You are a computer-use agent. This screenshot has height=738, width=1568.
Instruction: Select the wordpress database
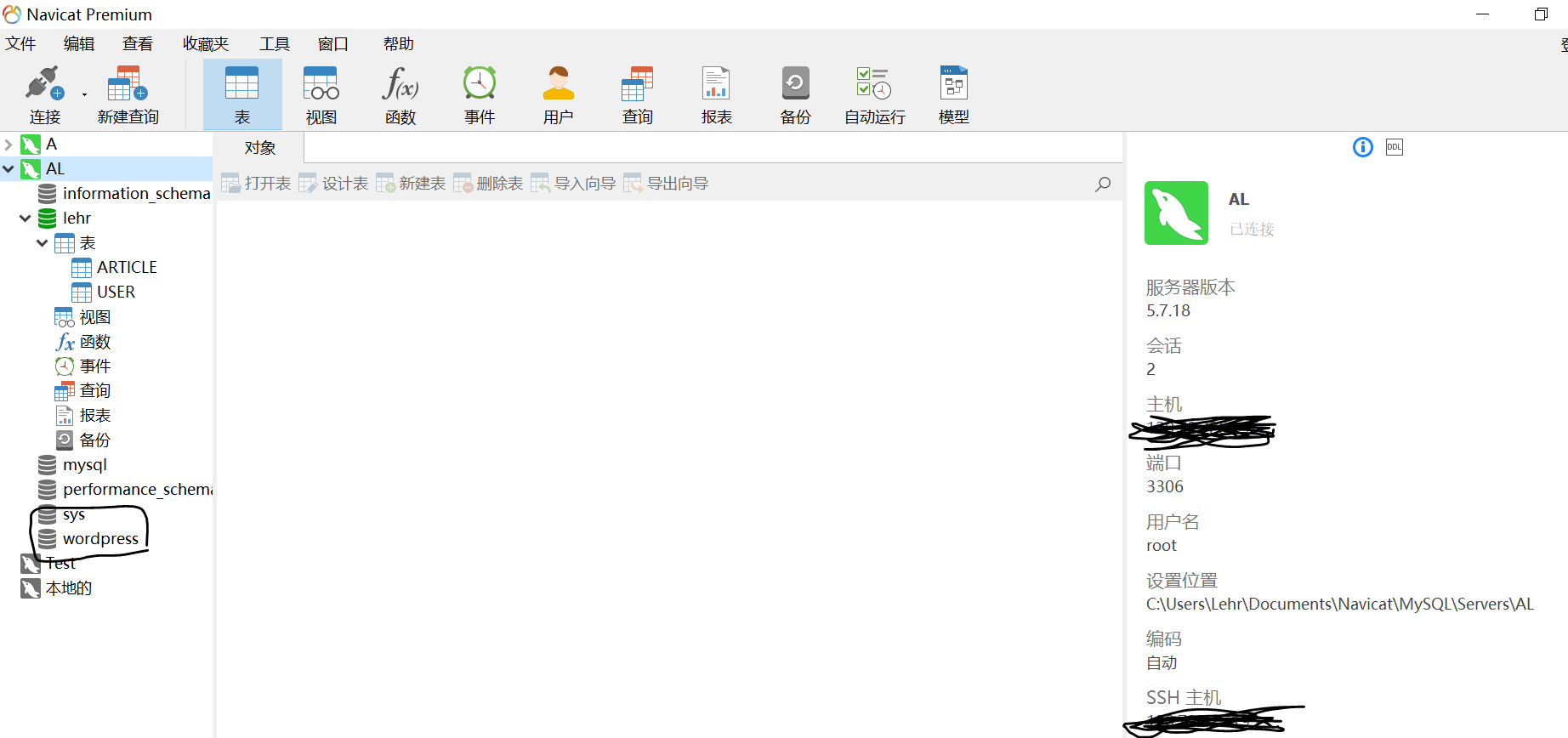(100, 539)
